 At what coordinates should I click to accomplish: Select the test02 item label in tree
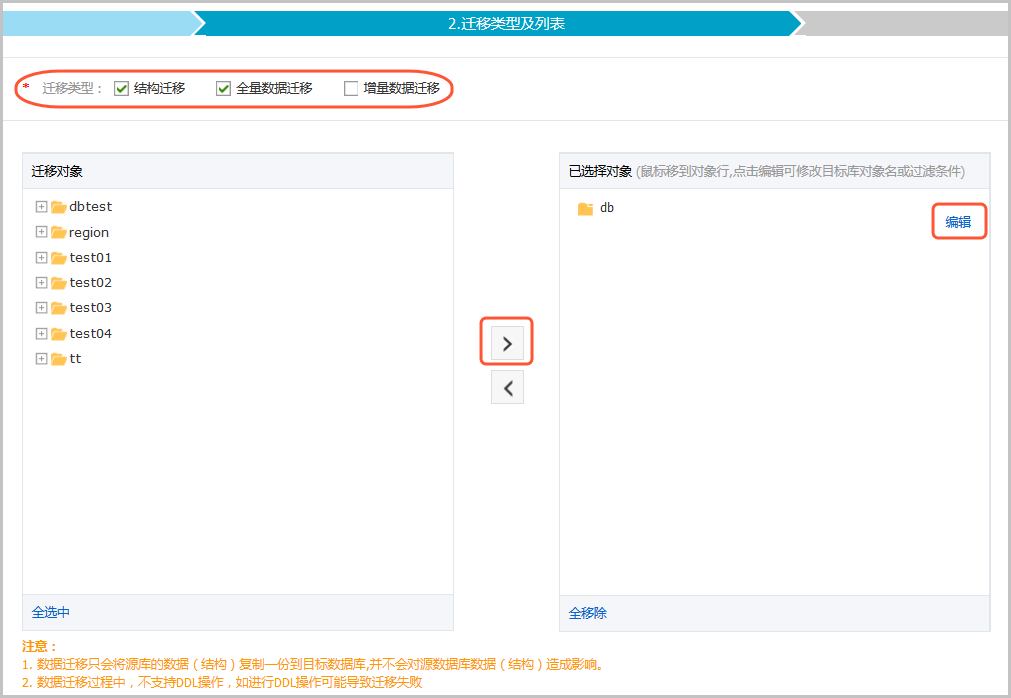pos(90,283)
